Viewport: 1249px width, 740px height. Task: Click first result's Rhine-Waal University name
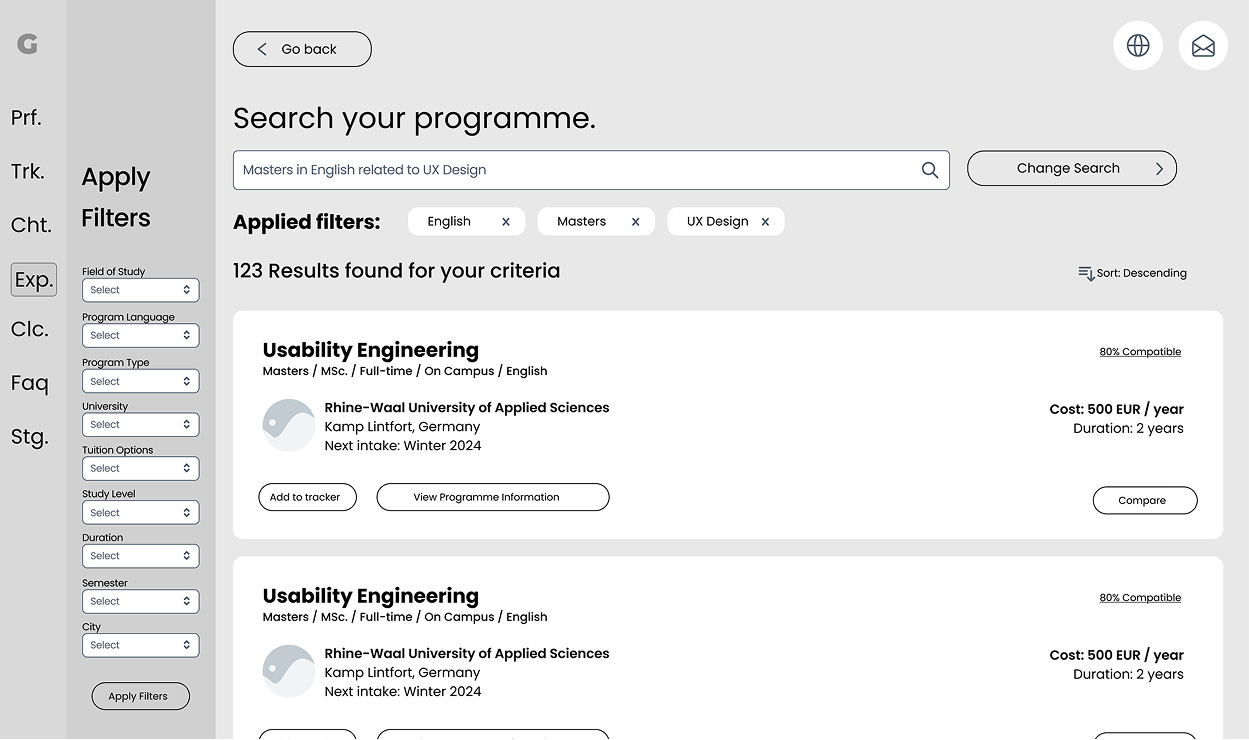tap(467, 408)
